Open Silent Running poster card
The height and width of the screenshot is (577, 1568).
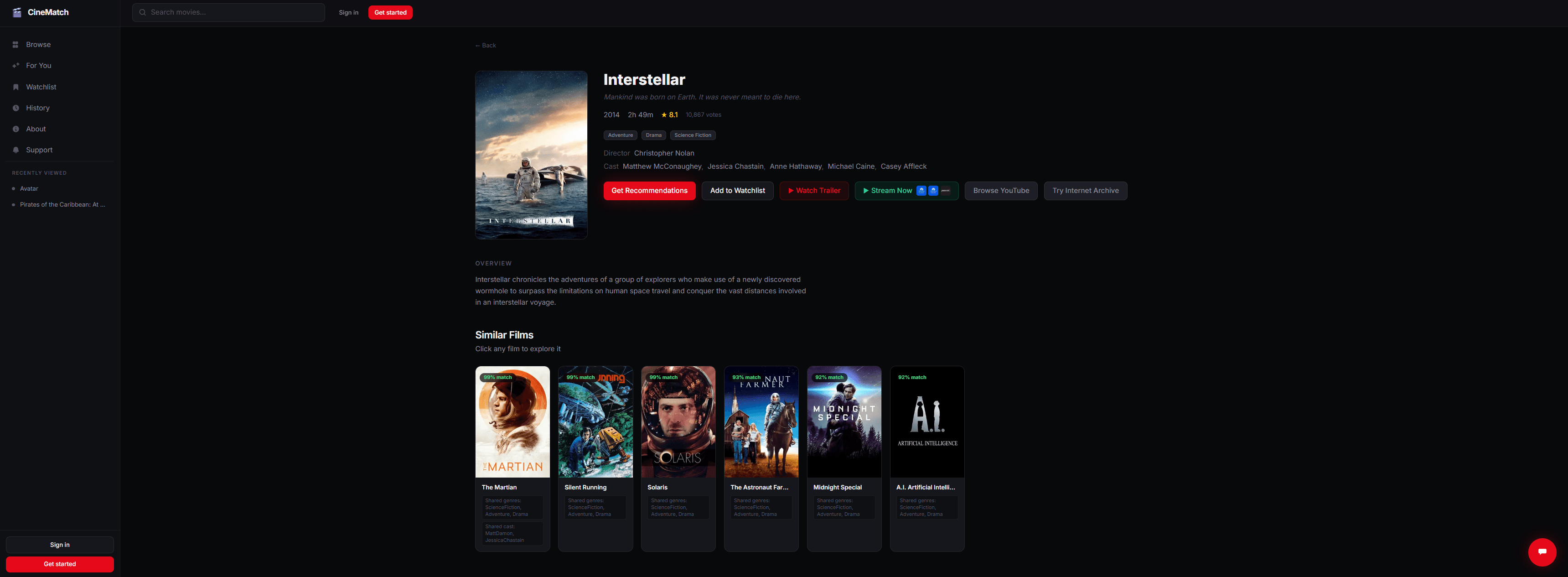(595, 422)
